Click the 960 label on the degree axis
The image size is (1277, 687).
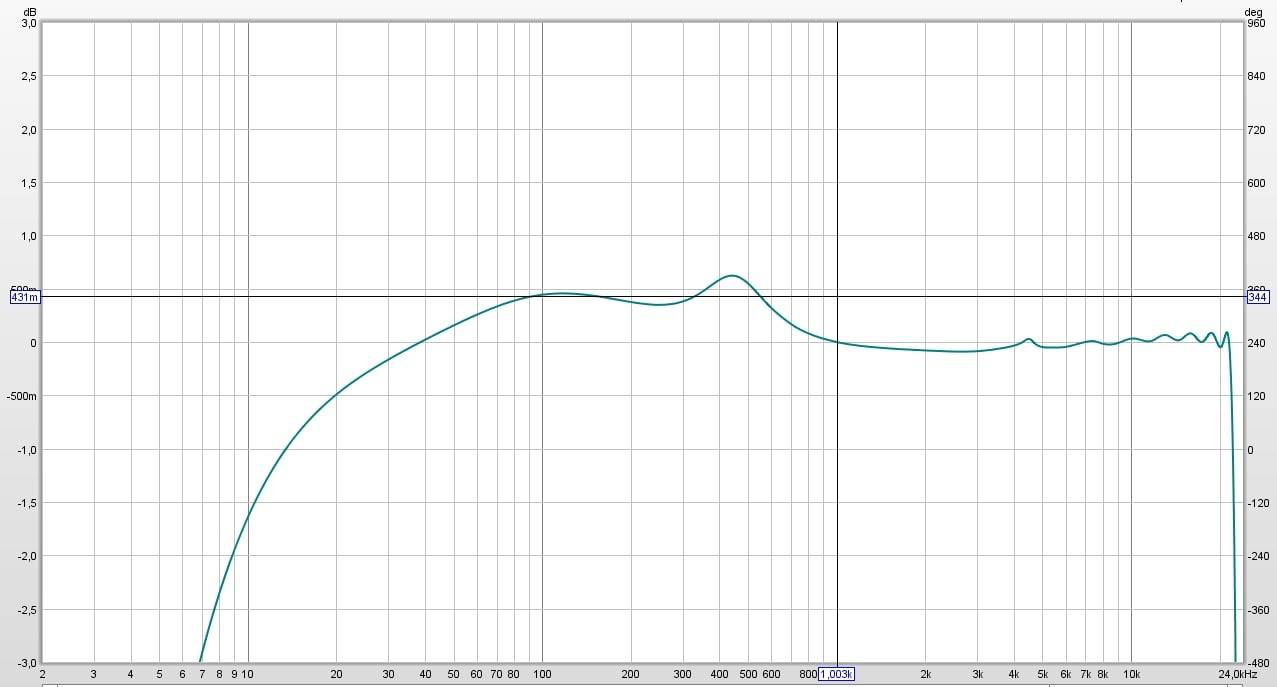[x=1254, y=23]
